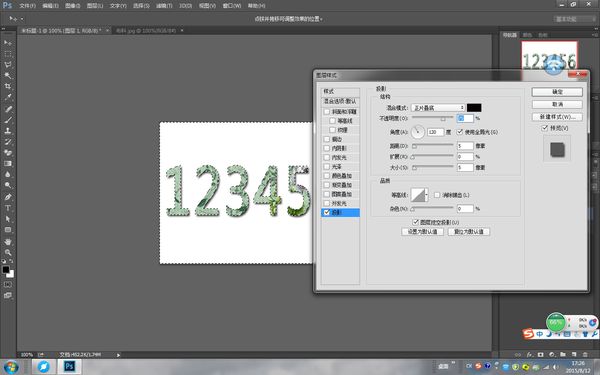Open the 文件(F) menu
The height and width of the screenshot is (375, 600).
tap(28, 6)
